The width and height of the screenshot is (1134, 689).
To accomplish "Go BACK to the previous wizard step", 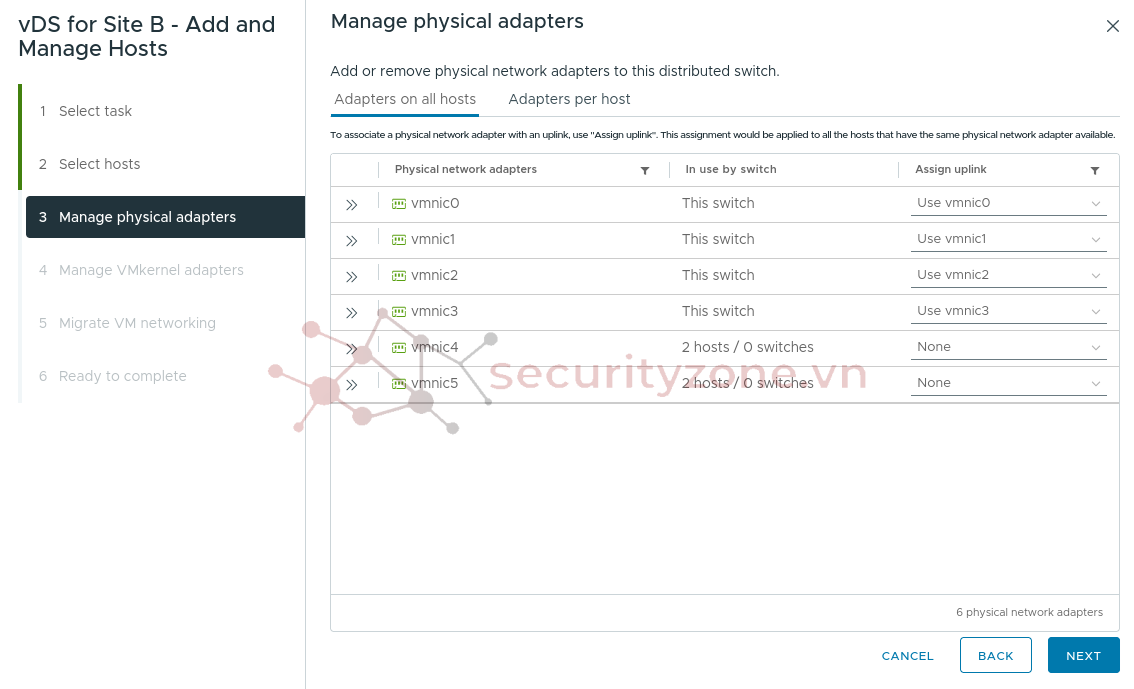I will click(x=995, y=656).
